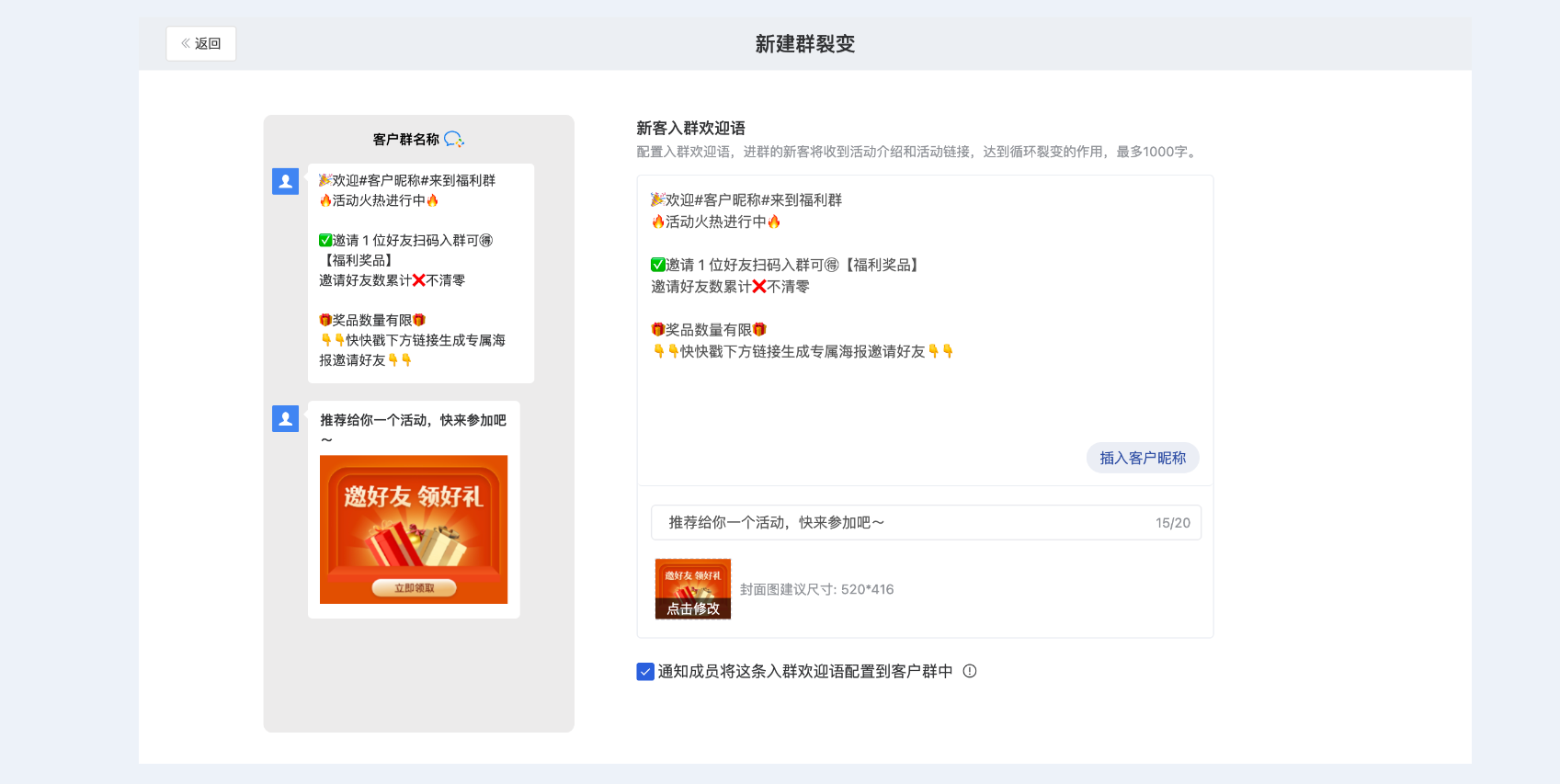
Task: Click the preview bubble text 推荐给你一个活动，快来参加吧
Action: click(413, 429)
